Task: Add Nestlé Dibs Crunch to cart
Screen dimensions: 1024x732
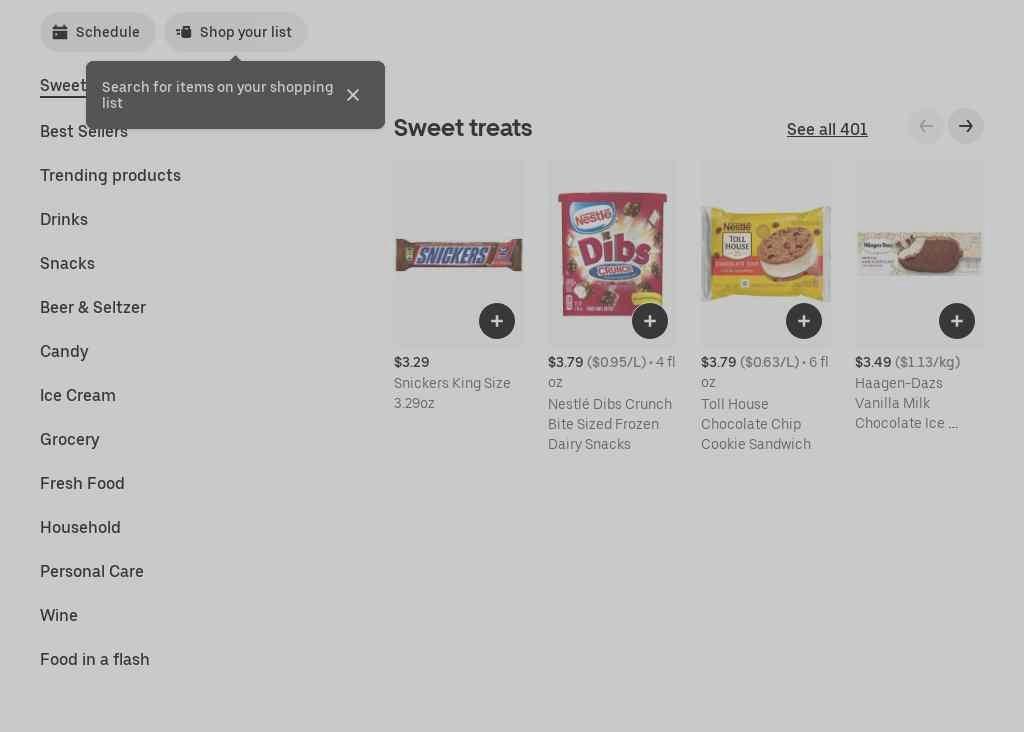Action: (x=650, y=321)
